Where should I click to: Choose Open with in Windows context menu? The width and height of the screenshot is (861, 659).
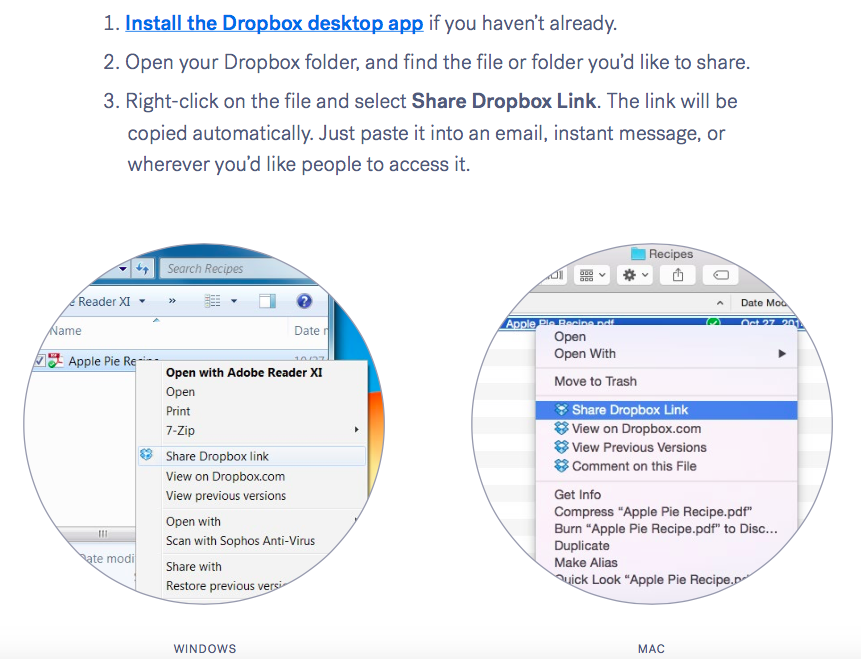(x=193, y=522)
